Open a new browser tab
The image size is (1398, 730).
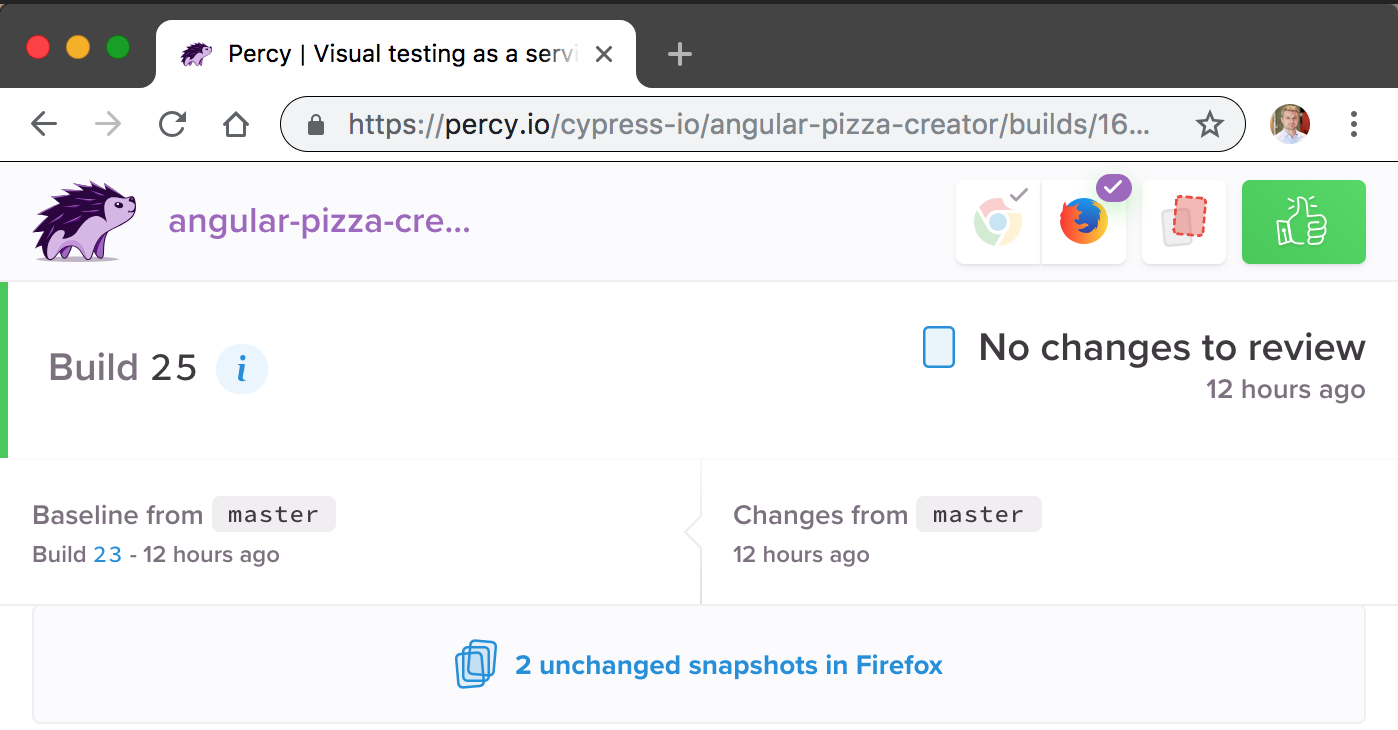(x=679, y=54)
